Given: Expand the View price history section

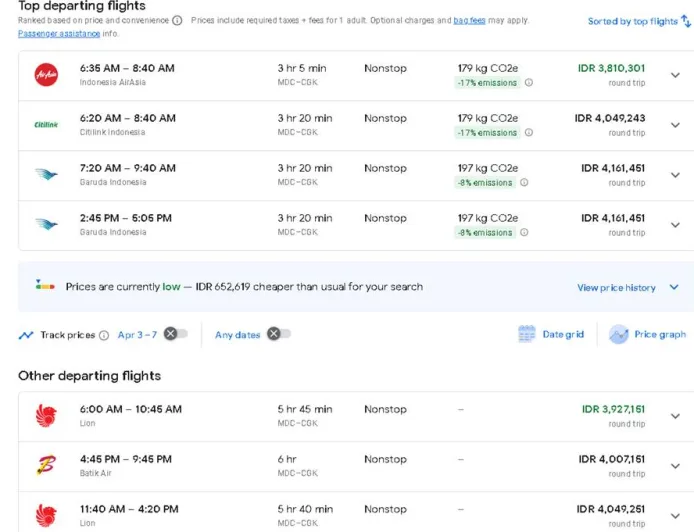Looking at the screenshot, I should click(x=674, y=287).
